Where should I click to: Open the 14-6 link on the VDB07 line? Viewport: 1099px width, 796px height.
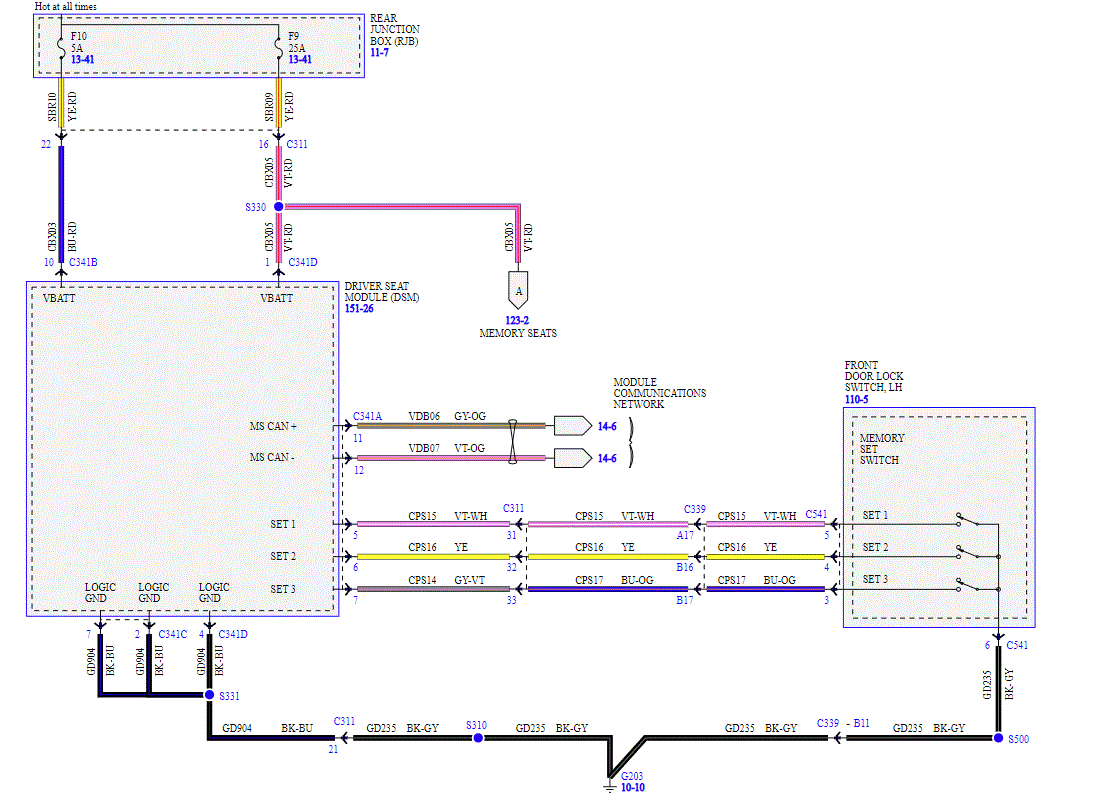607,458
